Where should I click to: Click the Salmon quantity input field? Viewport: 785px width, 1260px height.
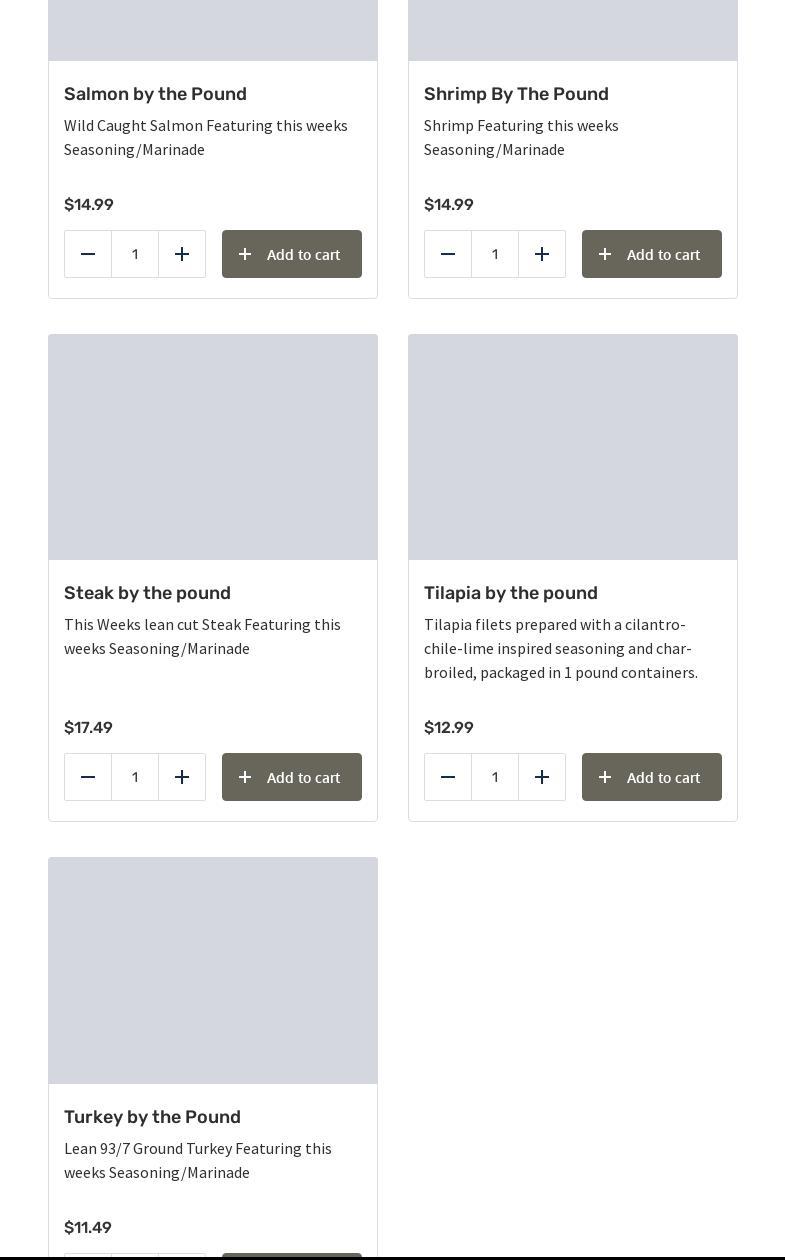click(x=135, y=254)
